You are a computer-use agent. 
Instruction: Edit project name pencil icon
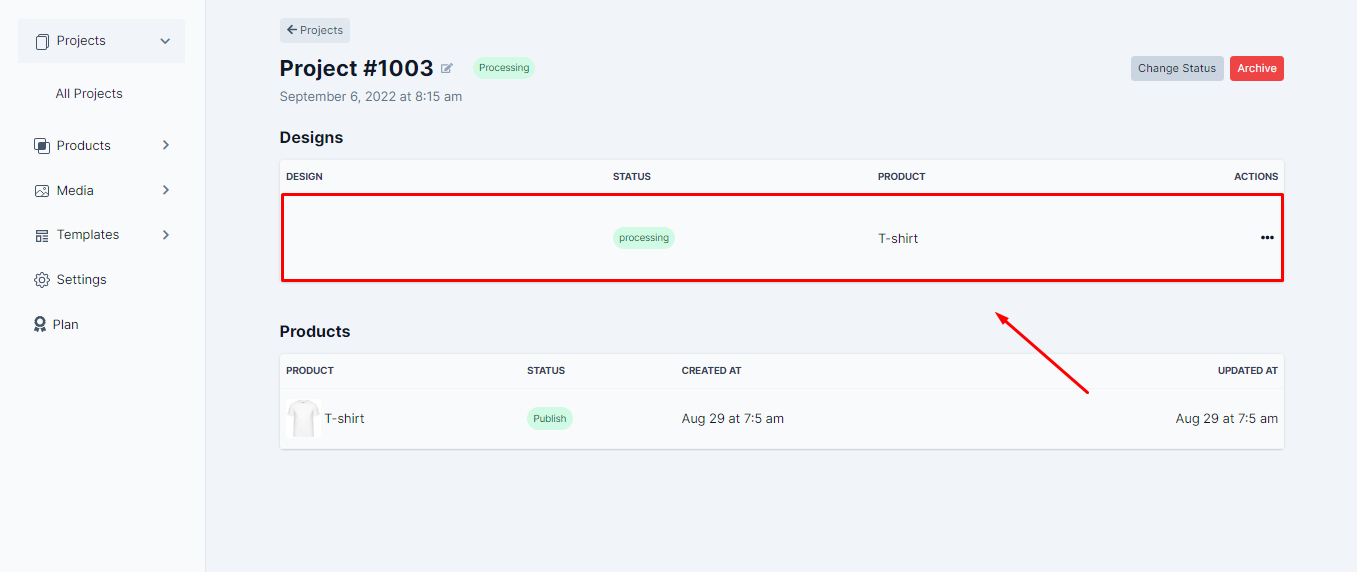pyautogui.click(x=447, y=68)
